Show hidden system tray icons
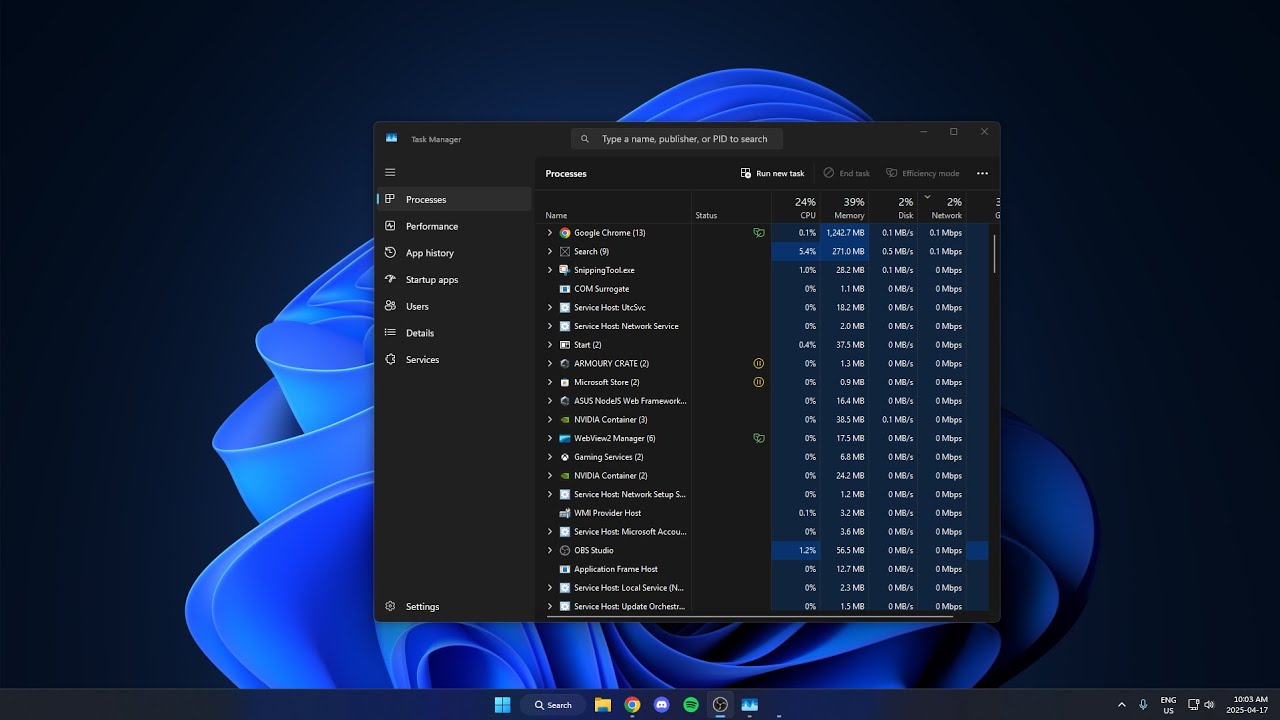Screen dimensions: 1280x720 [1121, 704]
